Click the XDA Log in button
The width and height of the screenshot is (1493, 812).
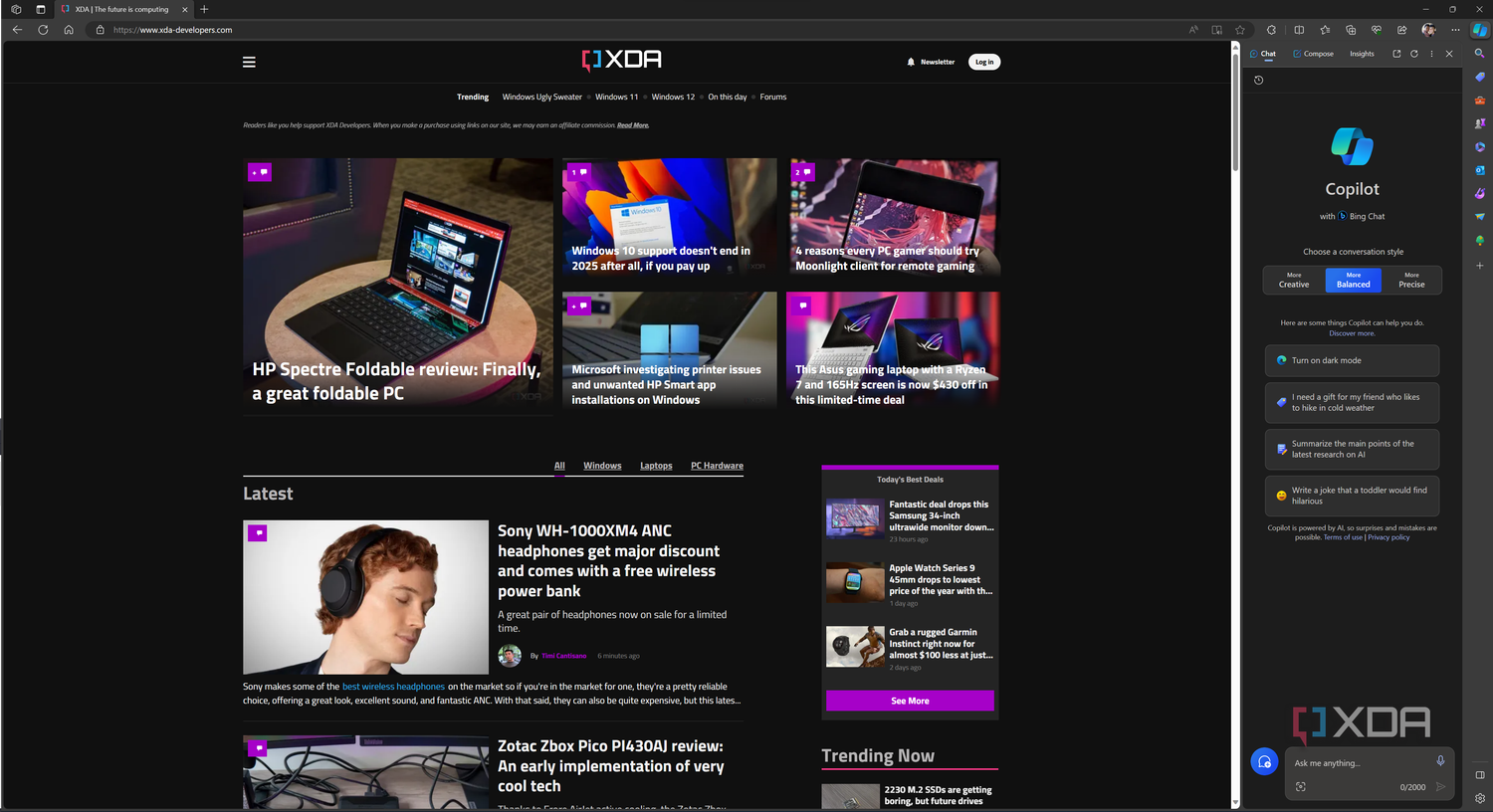pyautogui.click(x=983, y=62)
